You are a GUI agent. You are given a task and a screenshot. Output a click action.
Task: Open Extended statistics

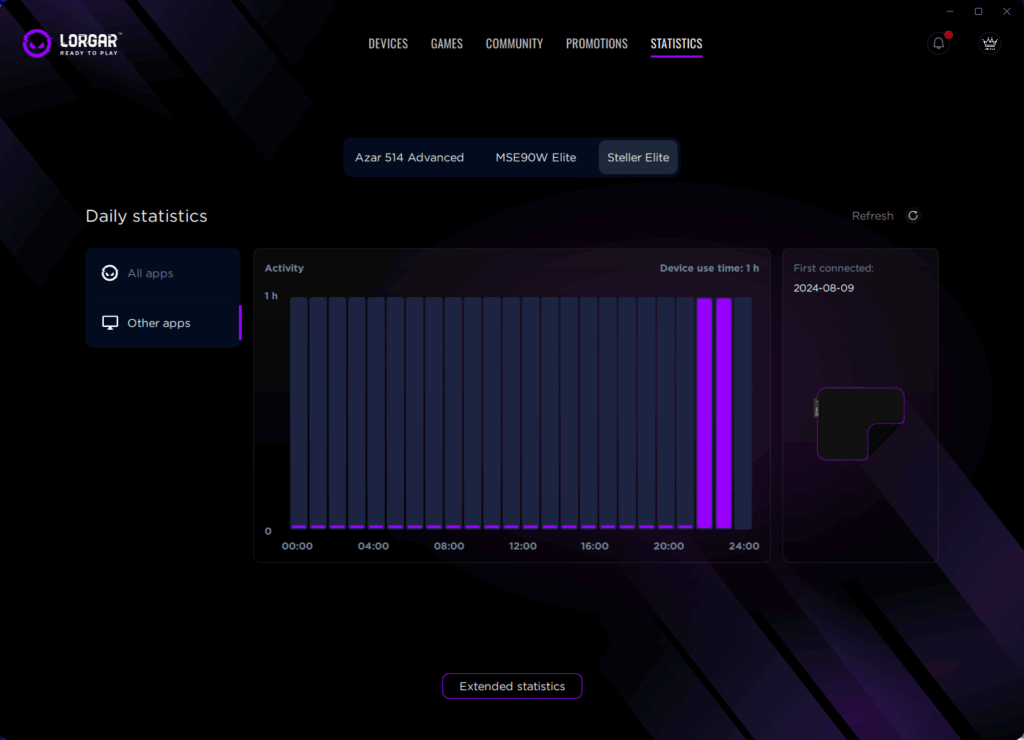coord(512,686)
